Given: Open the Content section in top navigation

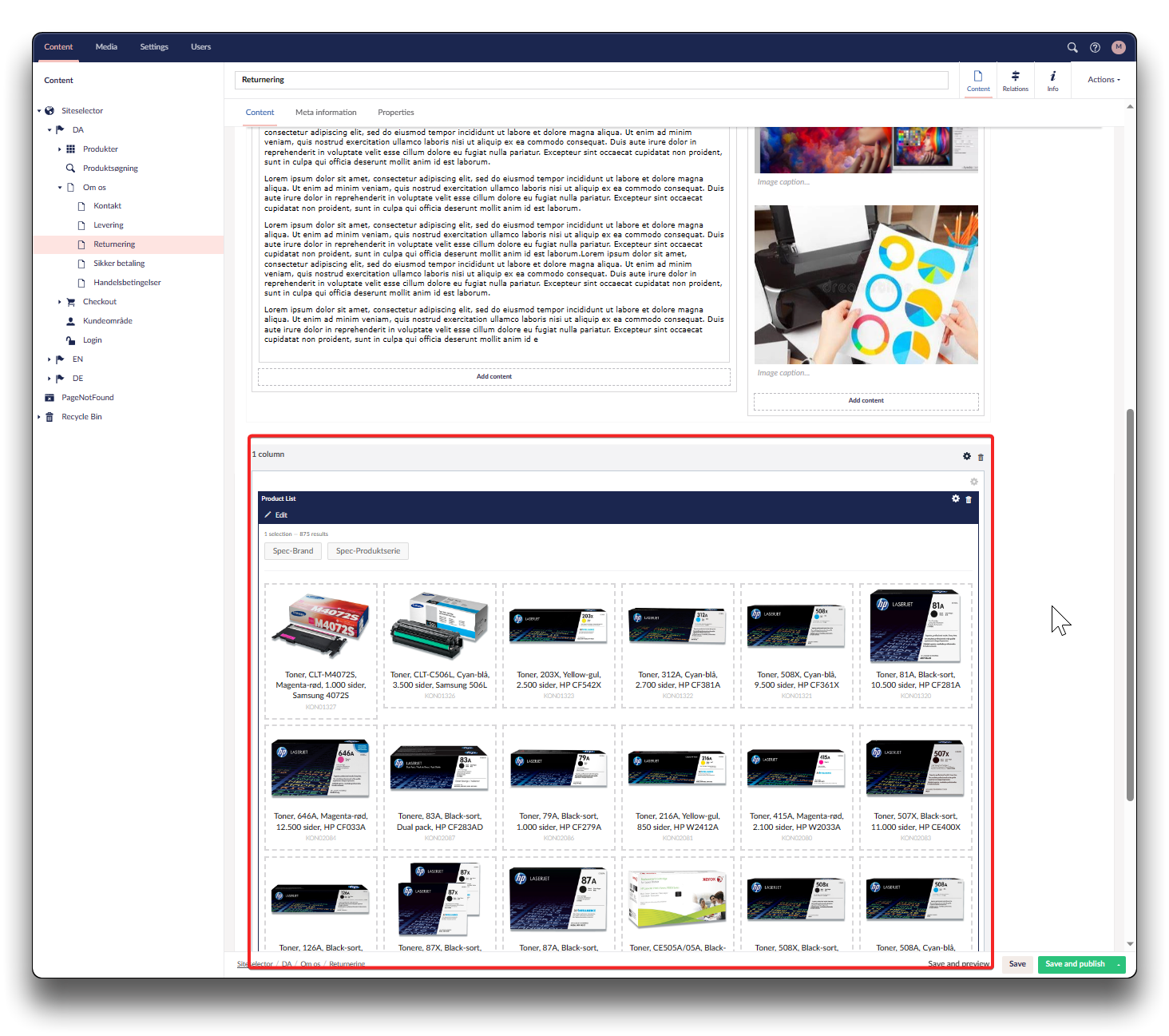Looking at the screenshot, I should click(58, 47).
